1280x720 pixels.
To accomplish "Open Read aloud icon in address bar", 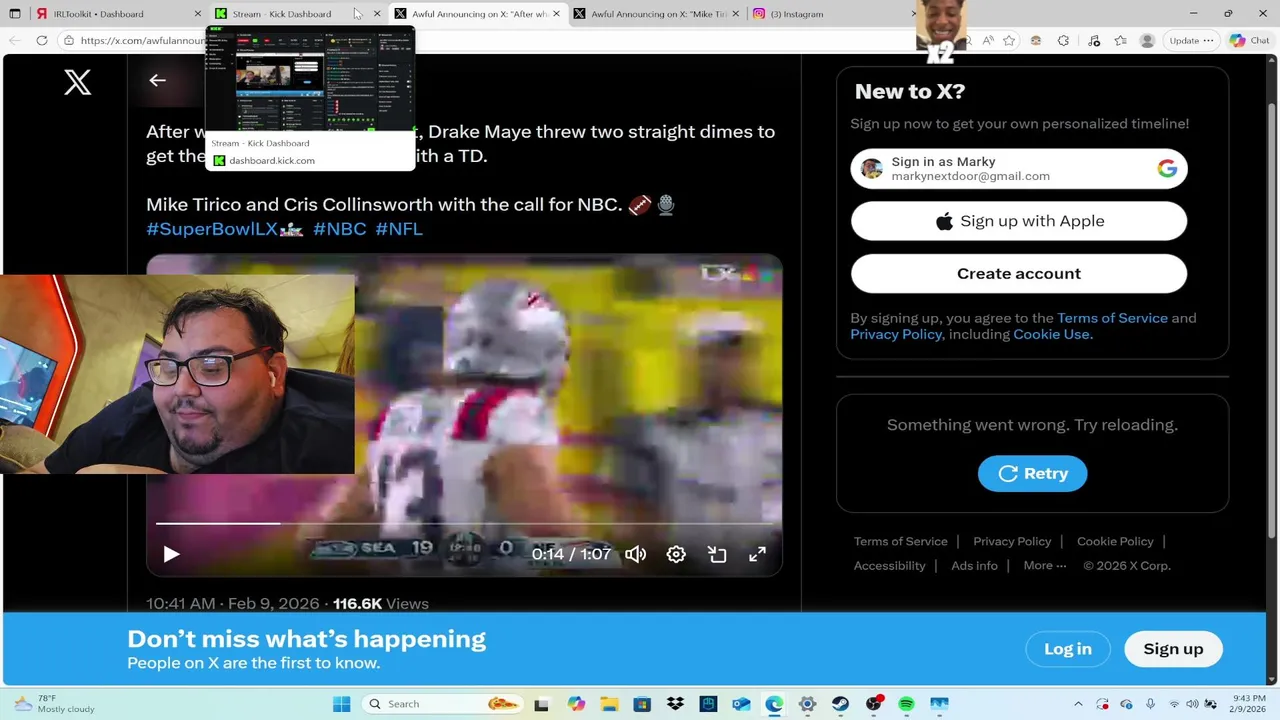I will point(987,40).
